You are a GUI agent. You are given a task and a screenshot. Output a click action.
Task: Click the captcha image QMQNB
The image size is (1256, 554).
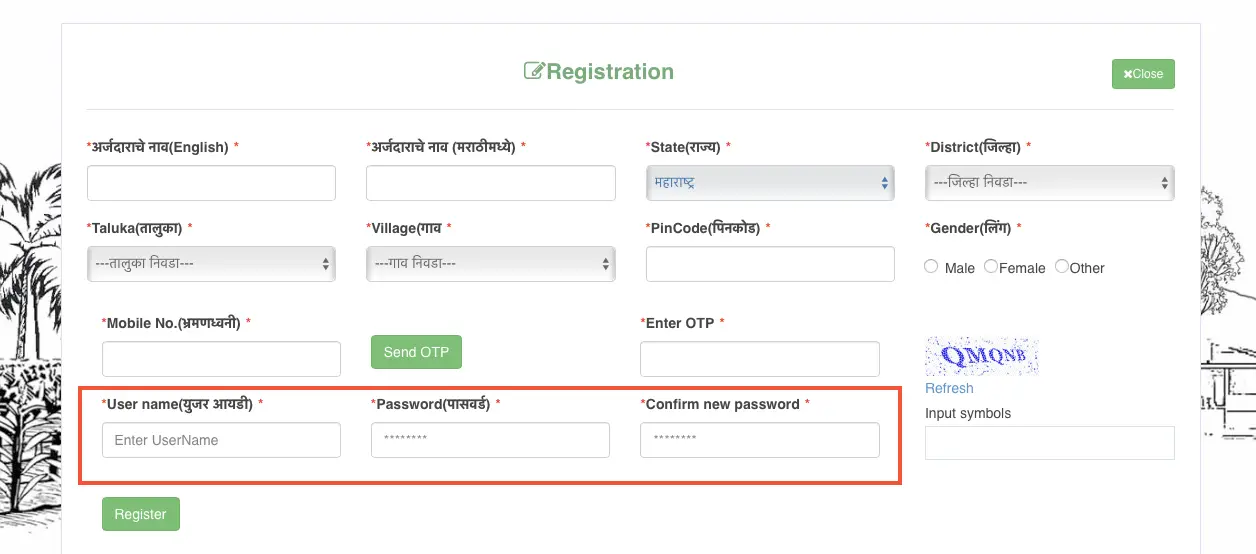[982, 356]
